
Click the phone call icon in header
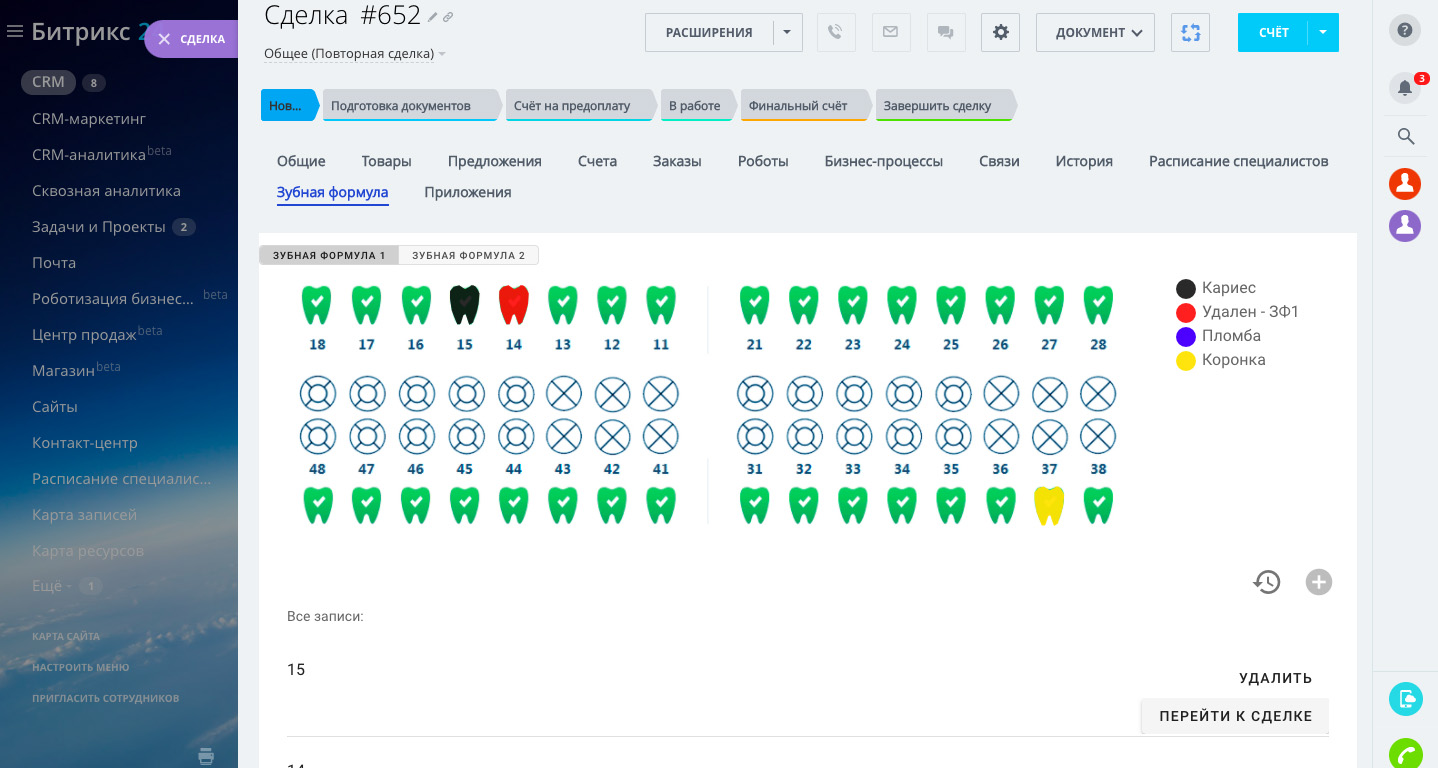[x=836, y=32]
